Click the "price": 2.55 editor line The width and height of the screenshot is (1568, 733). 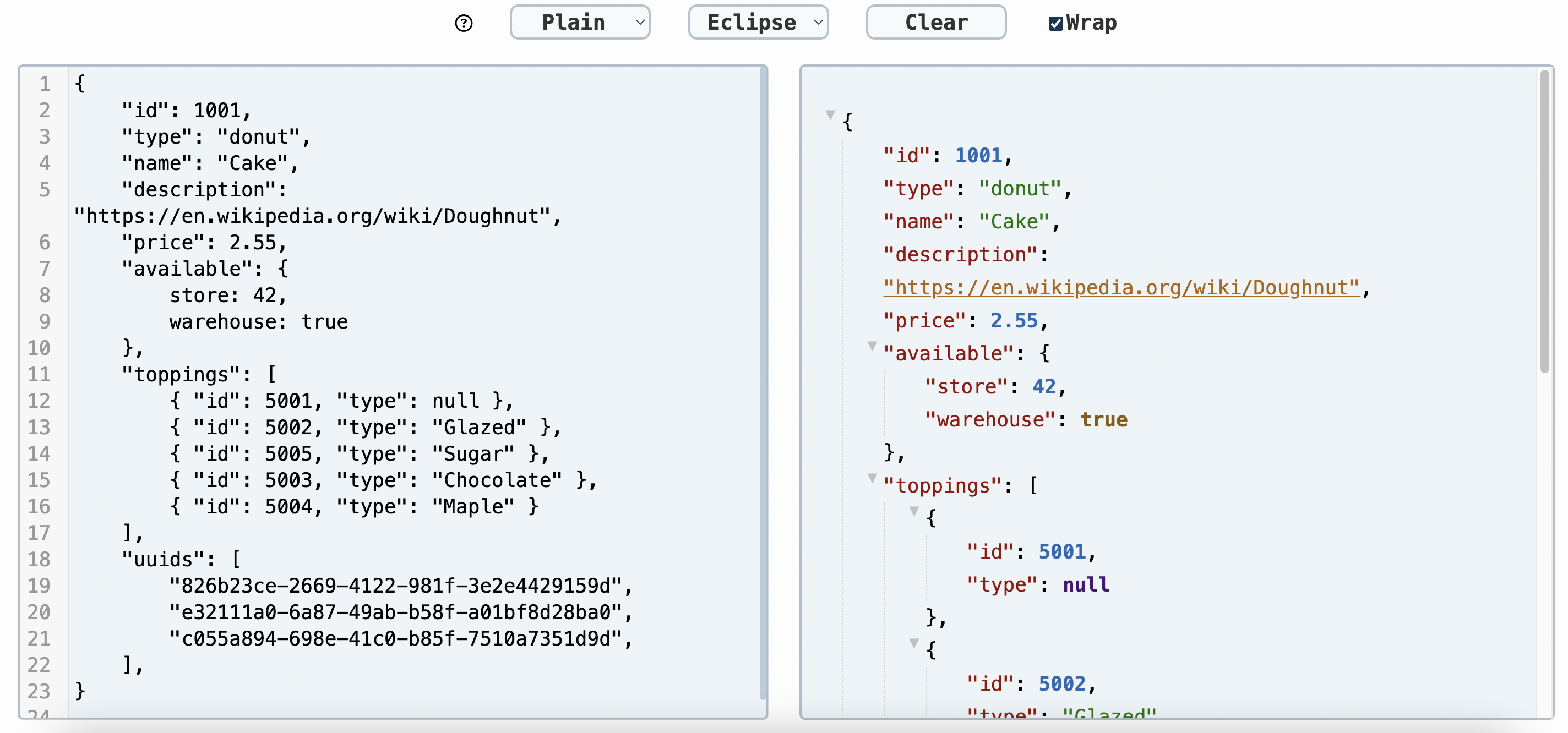point(204,243)
